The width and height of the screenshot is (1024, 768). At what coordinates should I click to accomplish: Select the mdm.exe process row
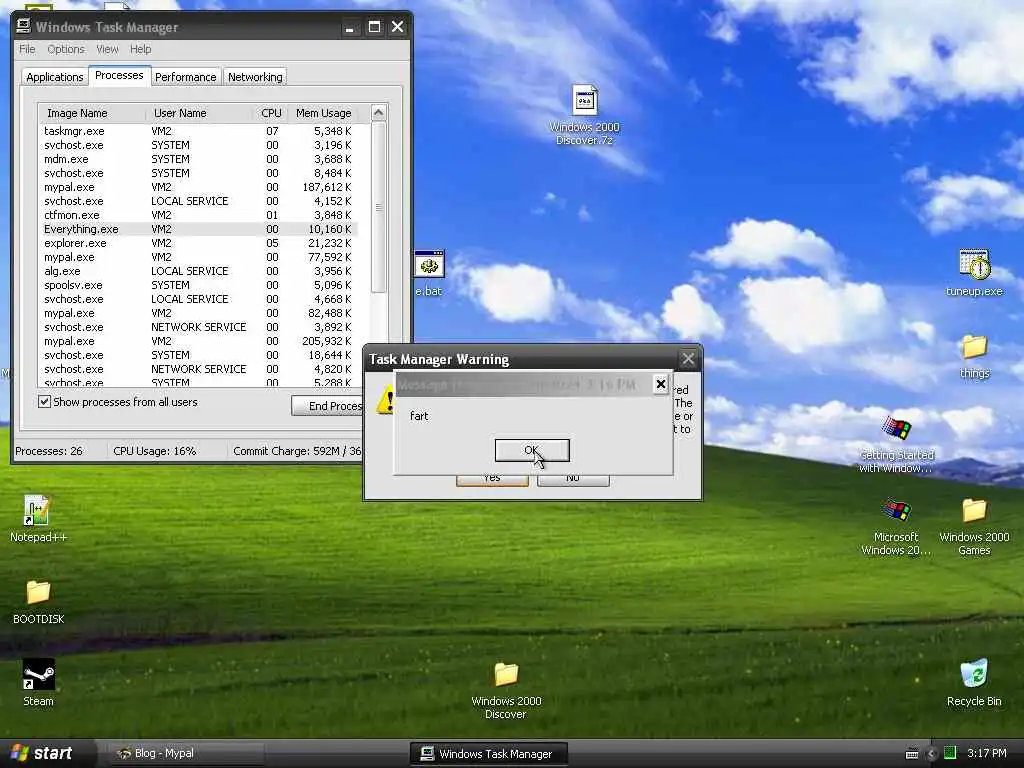tap(198, 159)
